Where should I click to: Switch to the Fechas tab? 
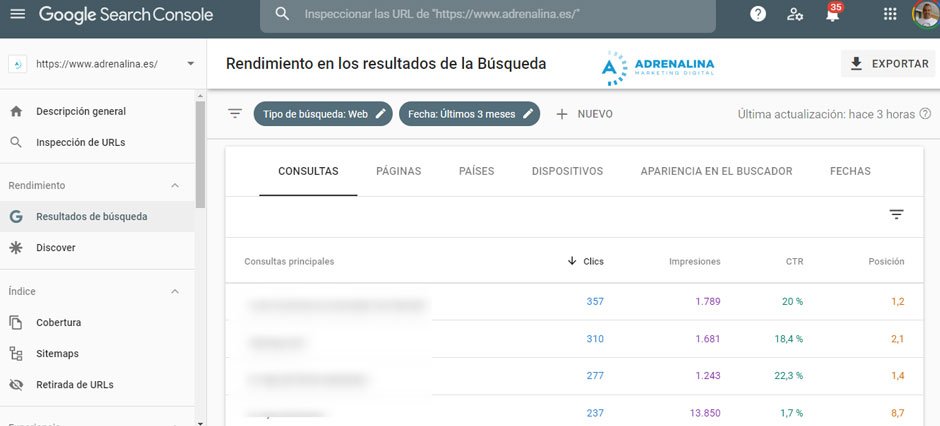(x=850, y=171)
